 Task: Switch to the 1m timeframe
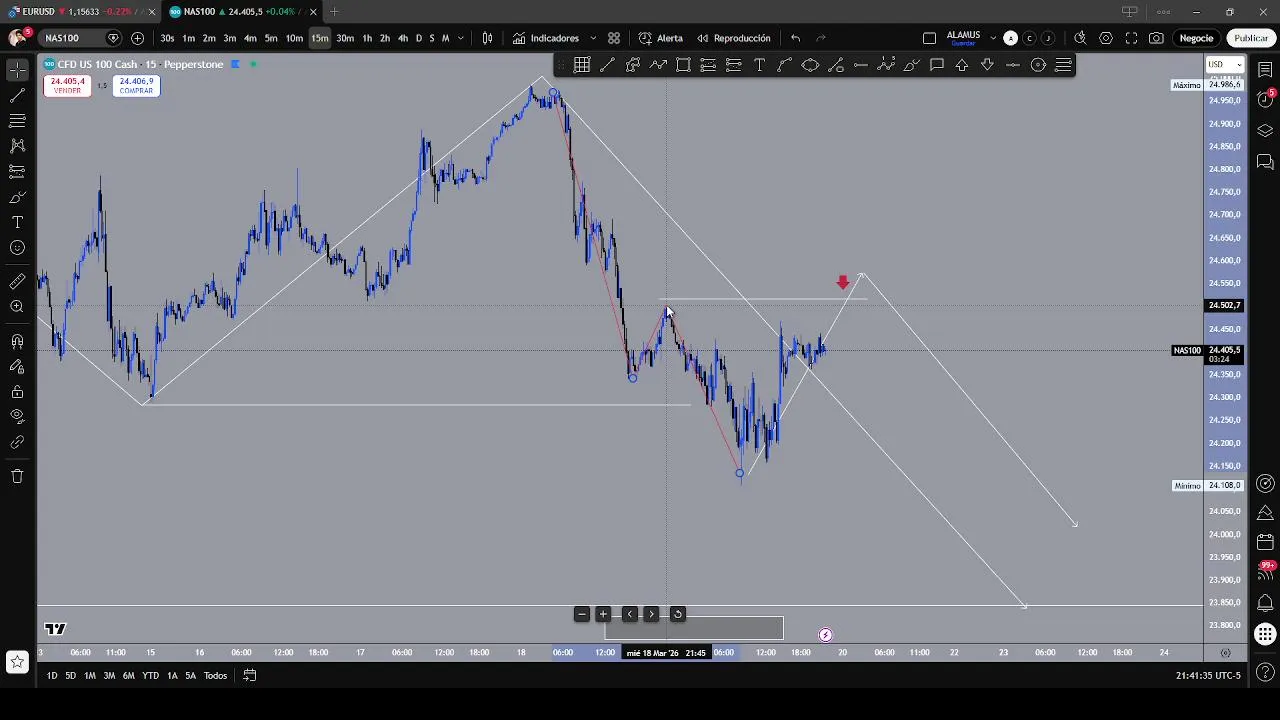[x=188, y=38]
